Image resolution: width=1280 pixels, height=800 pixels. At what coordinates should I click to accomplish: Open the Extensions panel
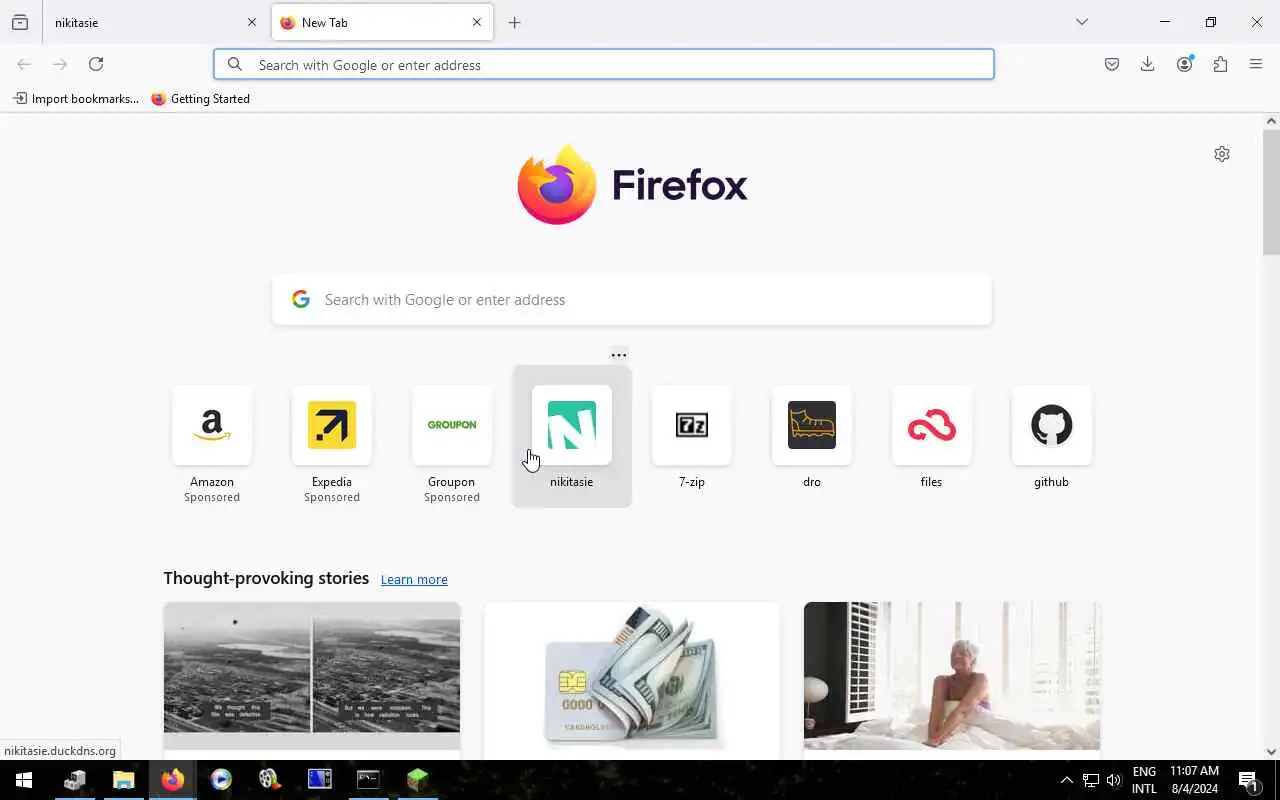tap(1220, 64)
